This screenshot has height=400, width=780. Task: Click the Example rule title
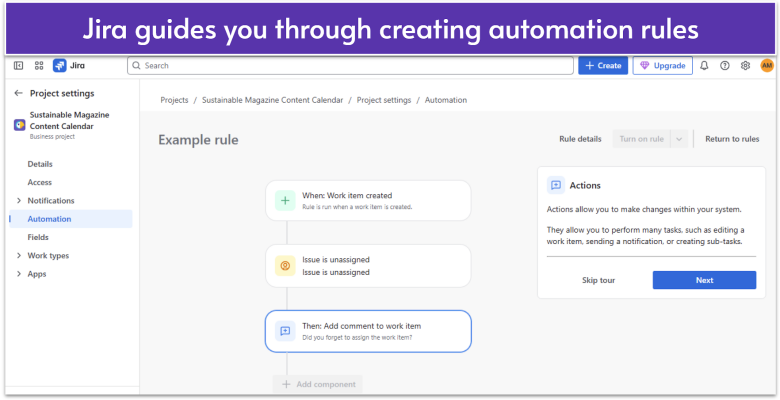[x=198, y=140]
